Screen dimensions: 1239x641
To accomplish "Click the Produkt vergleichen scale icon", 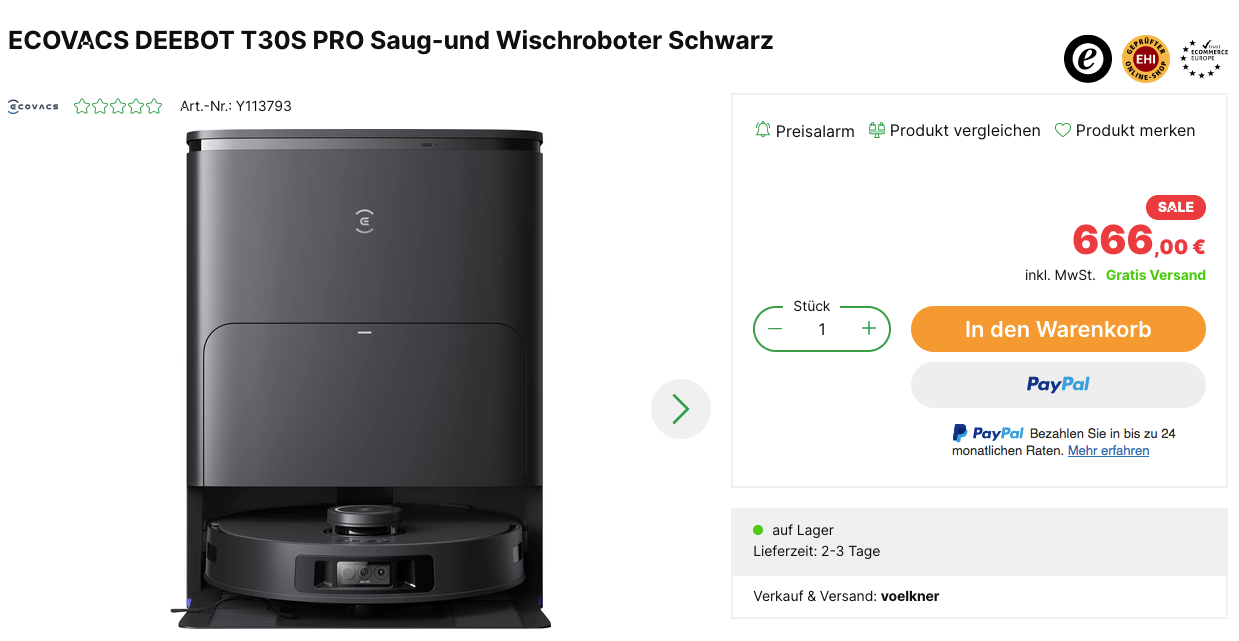I will tap(877, 130).
